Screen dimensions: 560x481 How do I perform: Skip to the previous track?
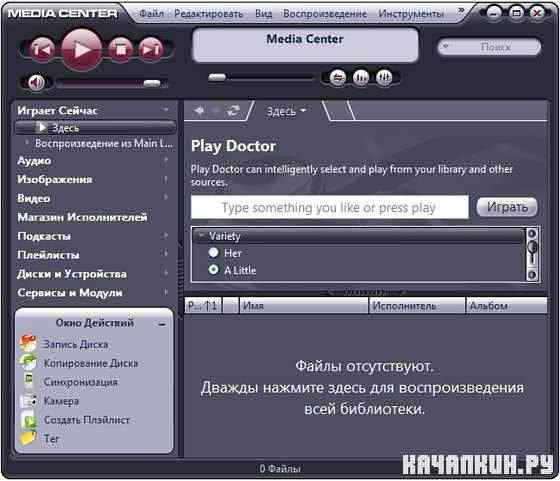click(42, 50)
